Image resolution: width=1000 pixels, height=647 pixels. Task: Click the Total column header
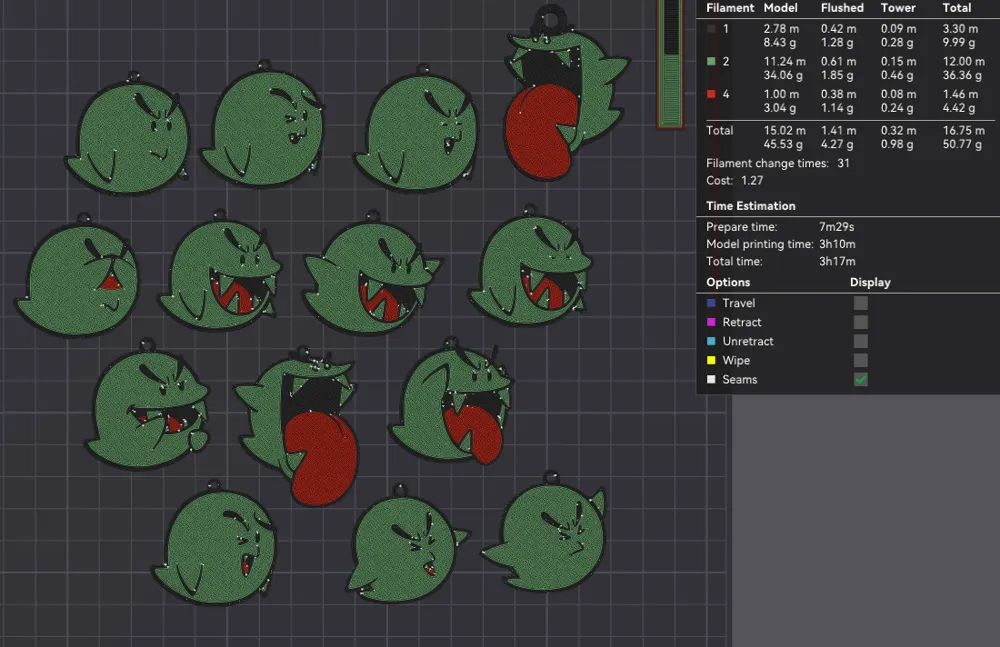coord(957,8)
